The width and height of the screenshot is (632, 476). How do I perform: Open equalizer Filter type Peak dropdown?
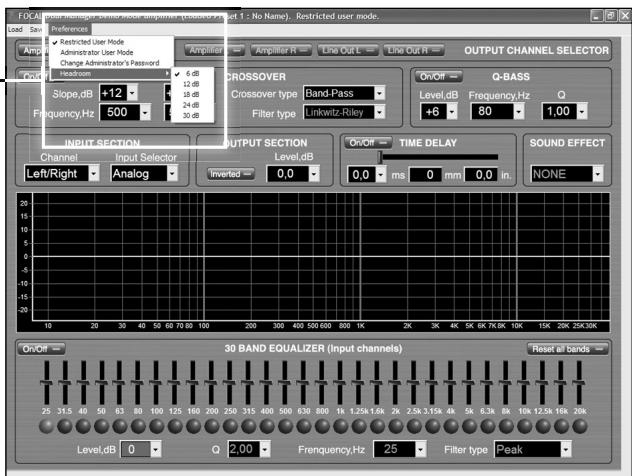point(566,449)
